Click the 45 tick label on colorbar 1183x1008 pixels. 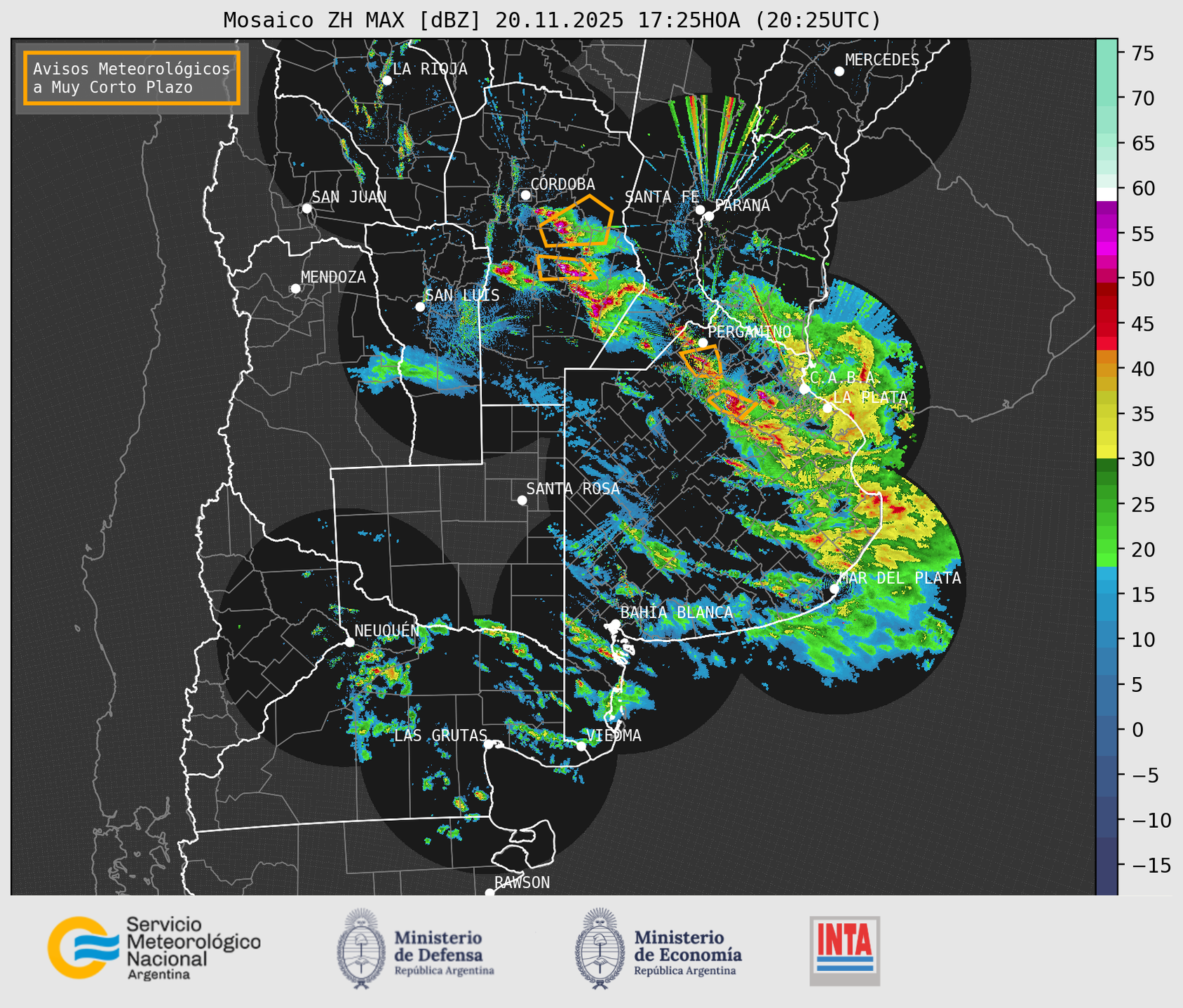(1142, 324)
